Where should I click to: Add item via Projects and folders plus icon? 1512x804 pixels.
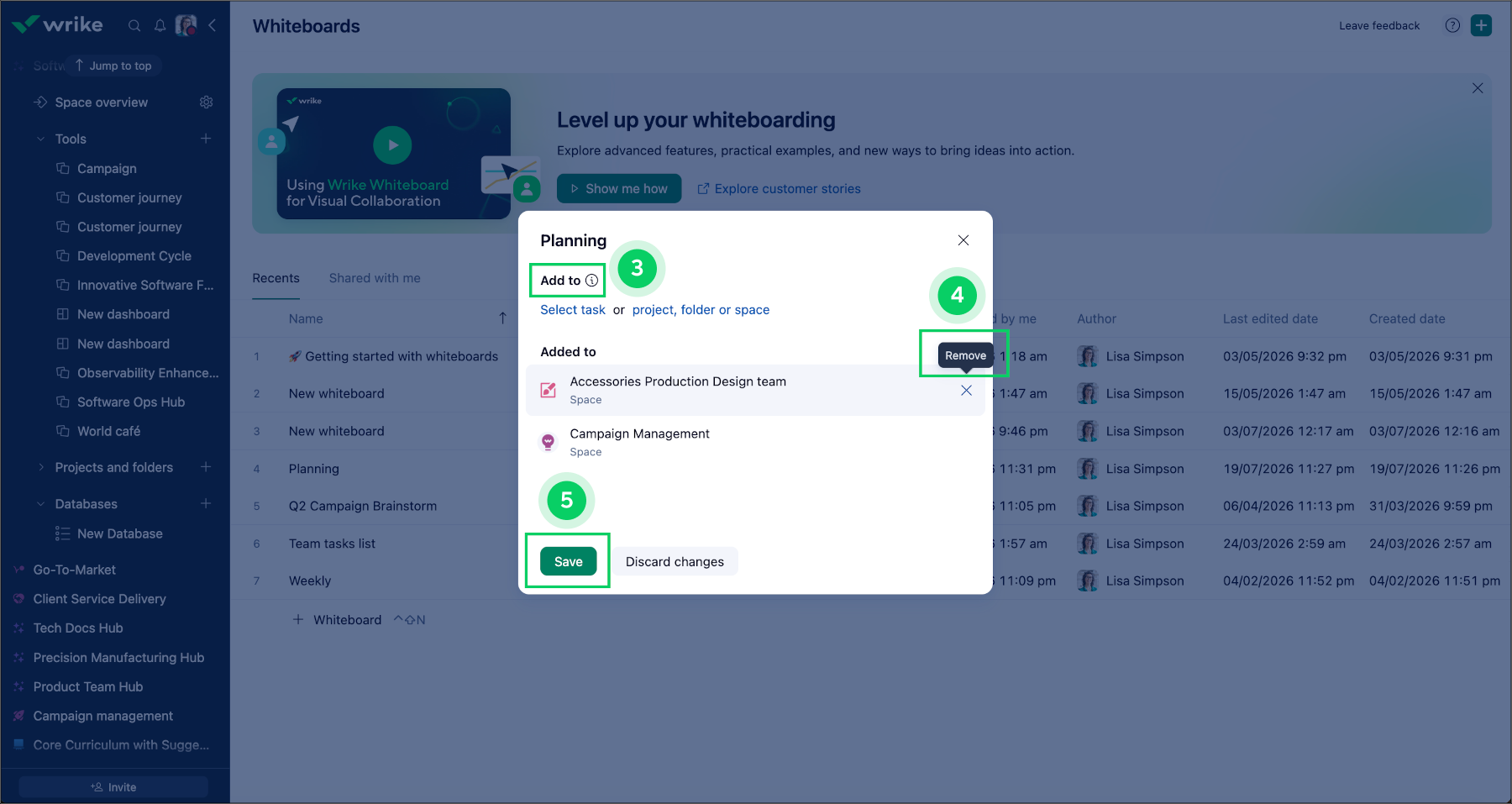(206, 467)
